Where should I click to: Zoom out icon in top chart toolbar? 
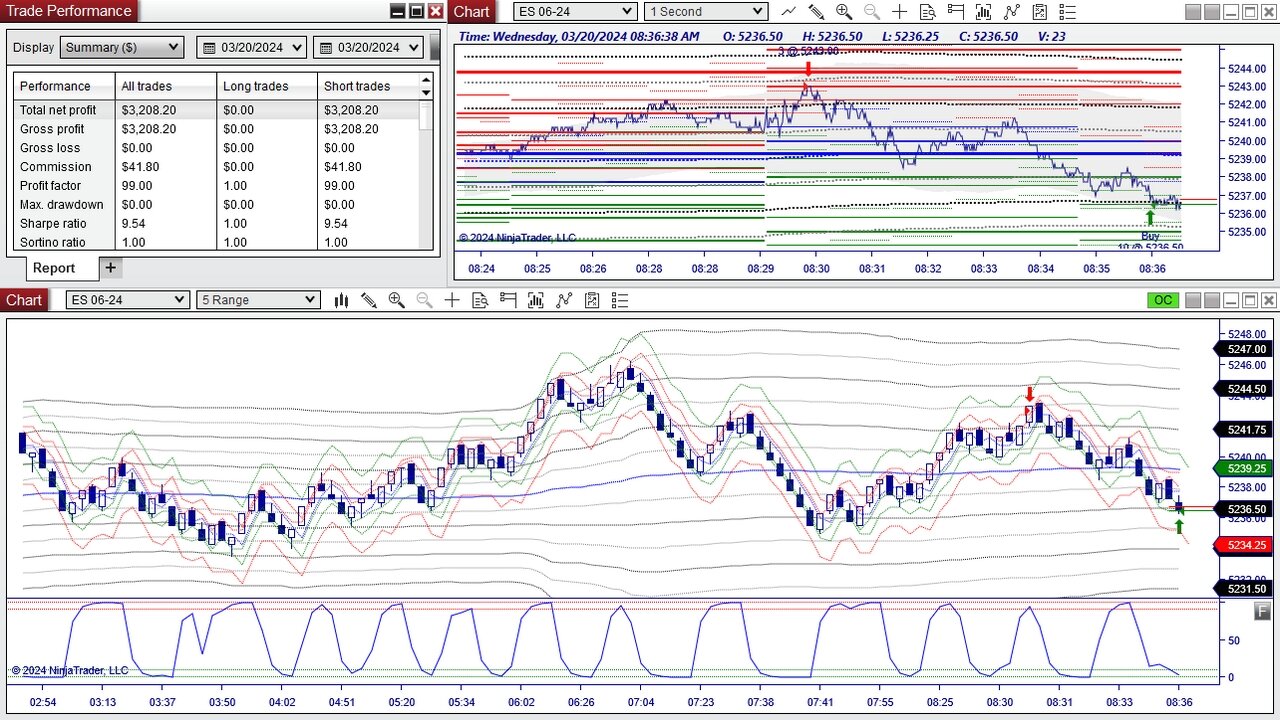point(872,12)
